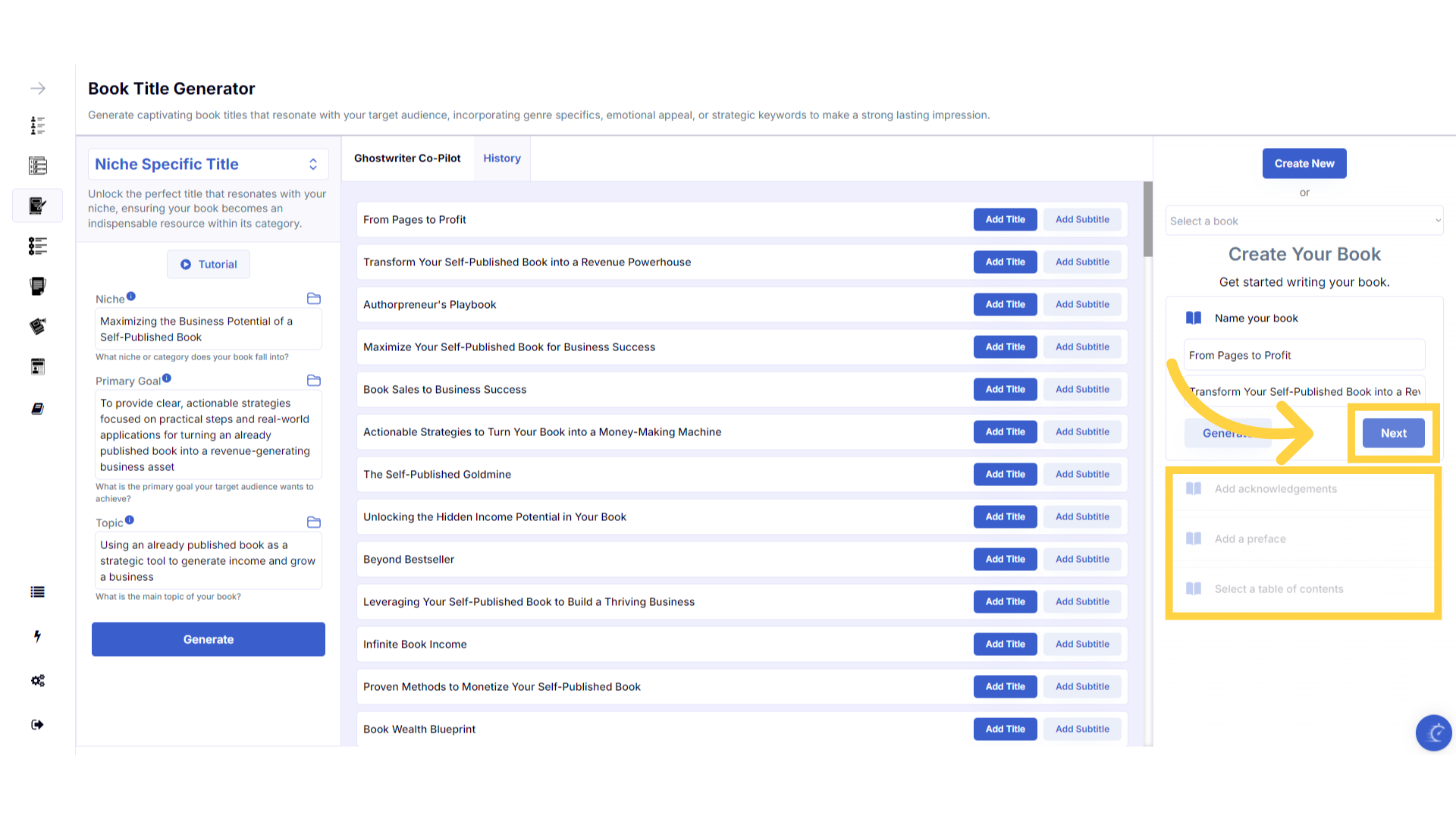Open folder icon beside Niche field

314,299
